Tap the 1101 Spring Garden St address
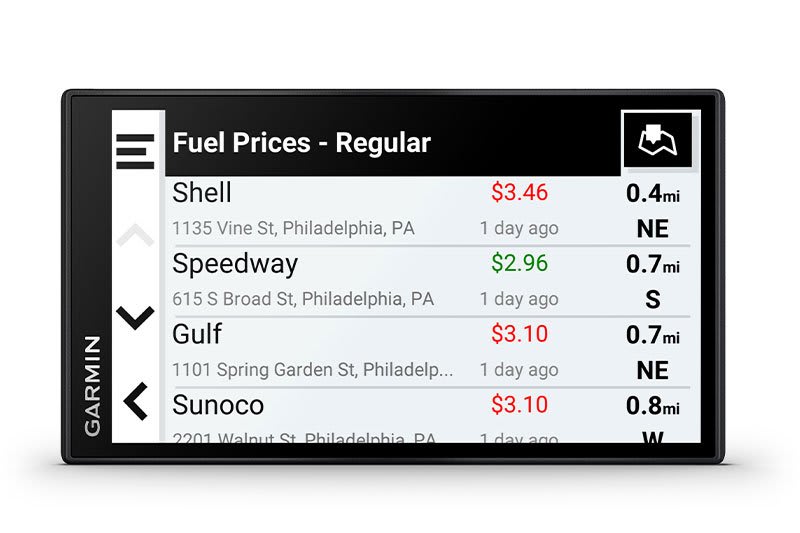The image size is (800, 533). coord(312,370)
